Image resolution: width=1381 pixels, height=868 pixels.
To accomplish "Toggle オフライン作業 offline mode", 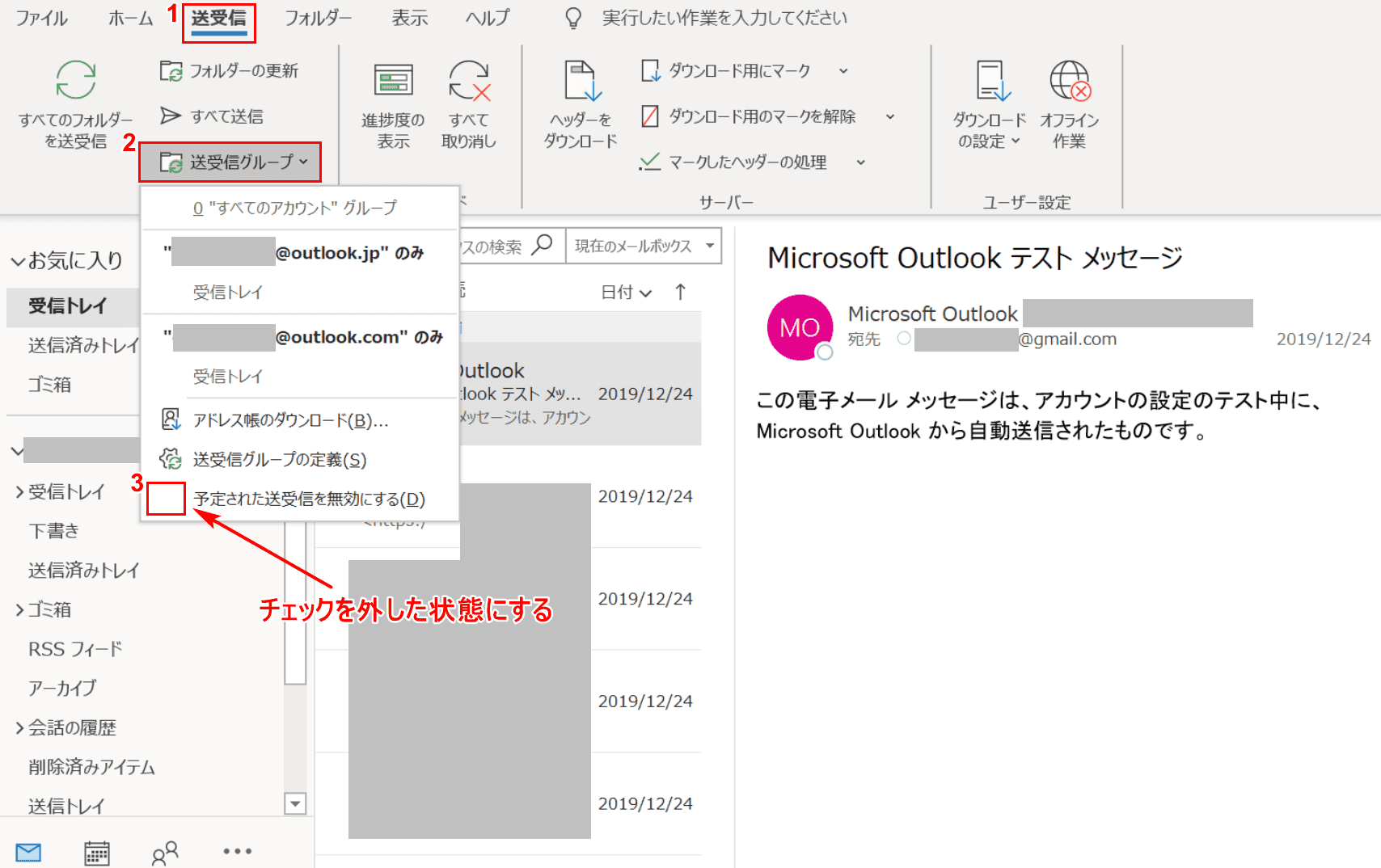I will tap(1069, 81).
